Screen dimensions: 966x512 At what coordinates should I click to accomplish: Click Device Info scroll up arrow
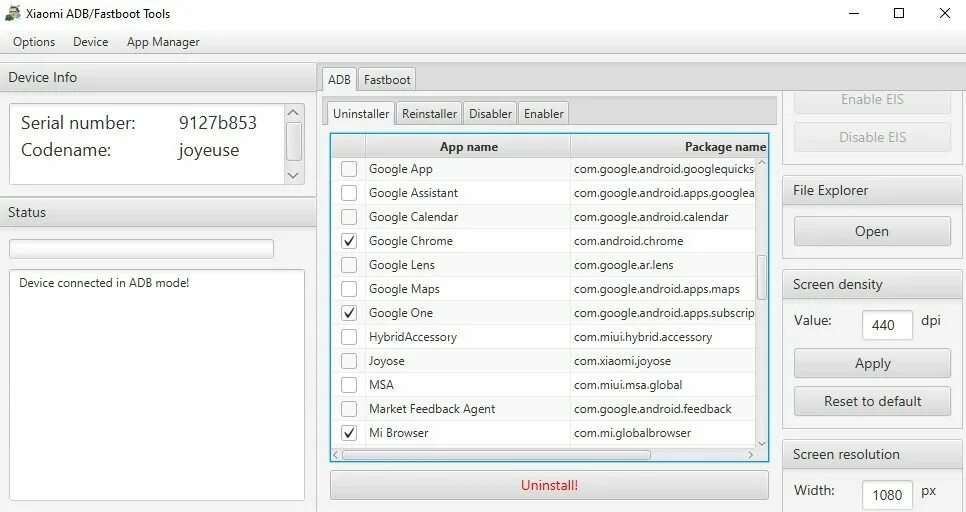click(x=293, y=112)
